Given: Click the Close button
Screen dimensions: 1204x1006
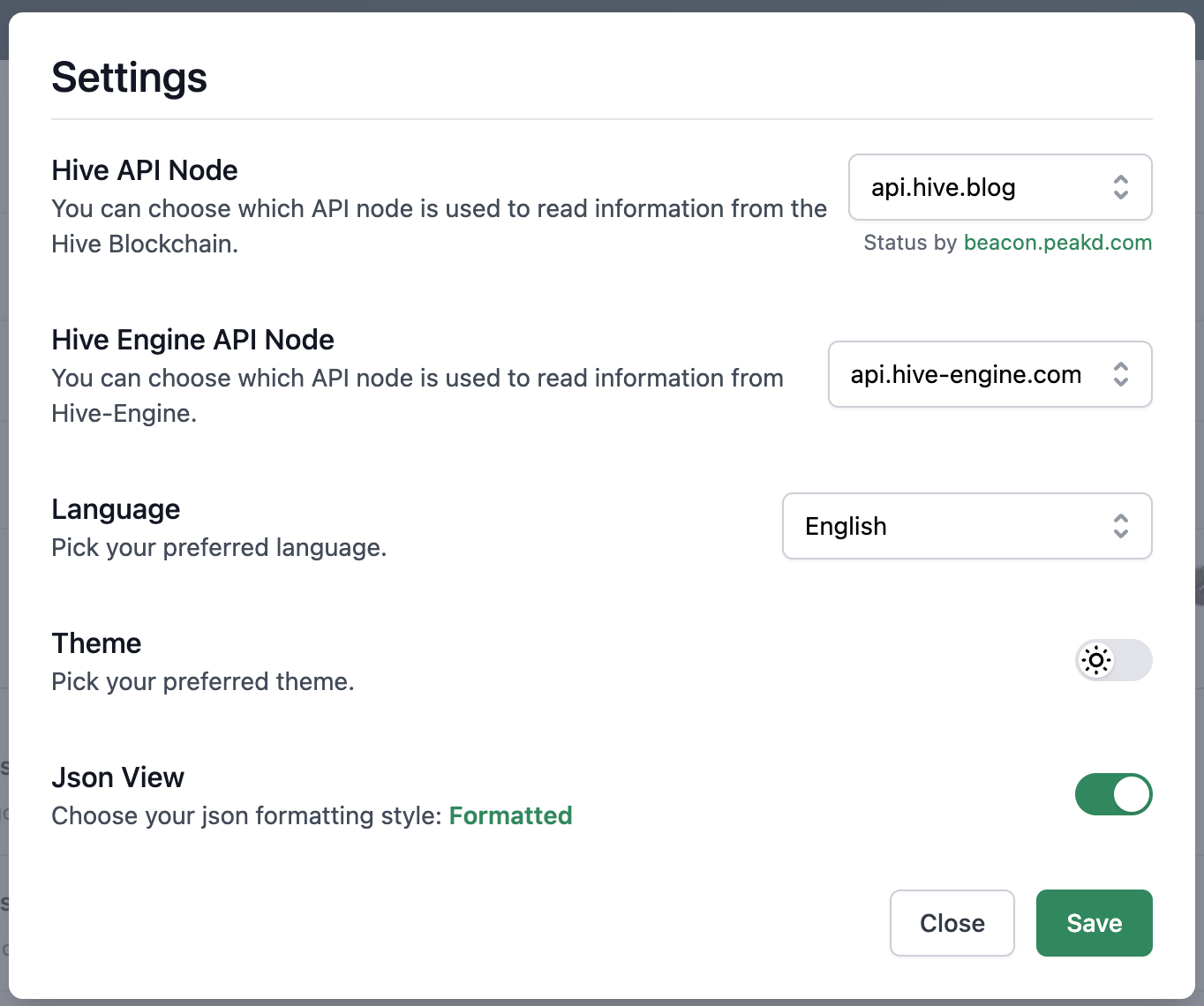Looking at the screenshot, I should click(952, 923).
